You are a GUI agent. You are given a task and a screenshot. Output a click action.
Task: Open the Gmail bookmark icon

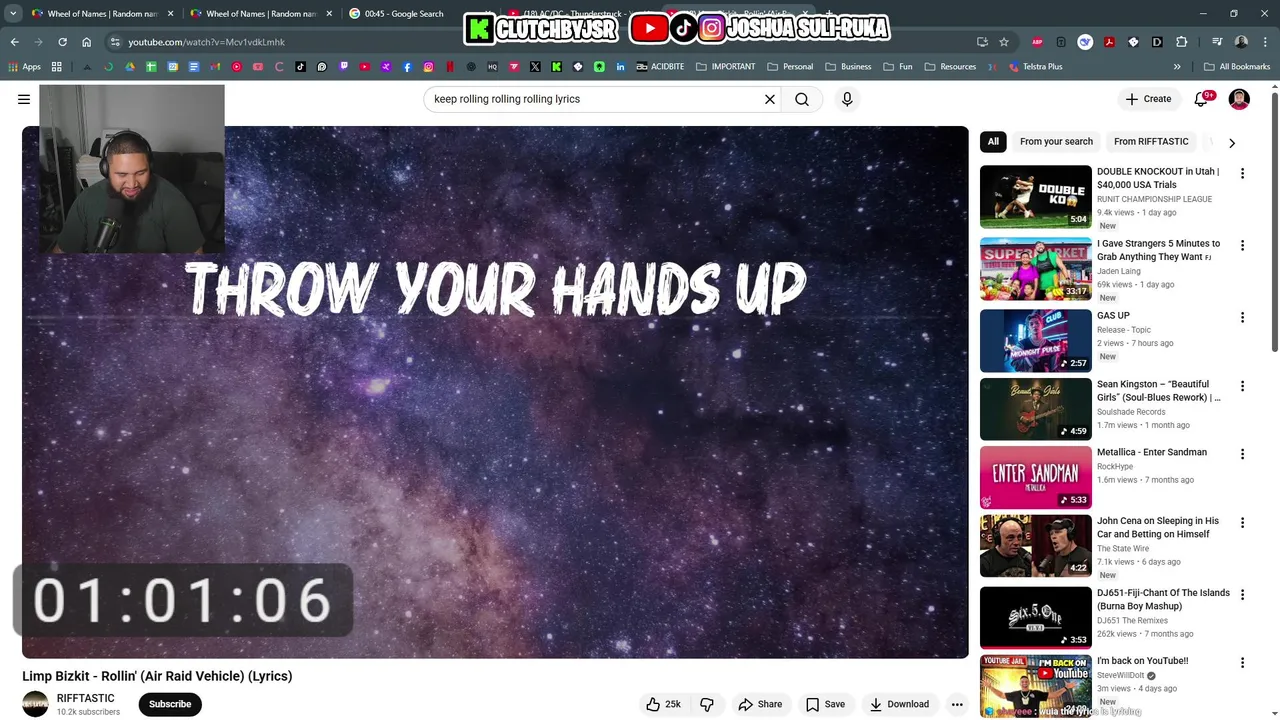[x=215, y=67]
